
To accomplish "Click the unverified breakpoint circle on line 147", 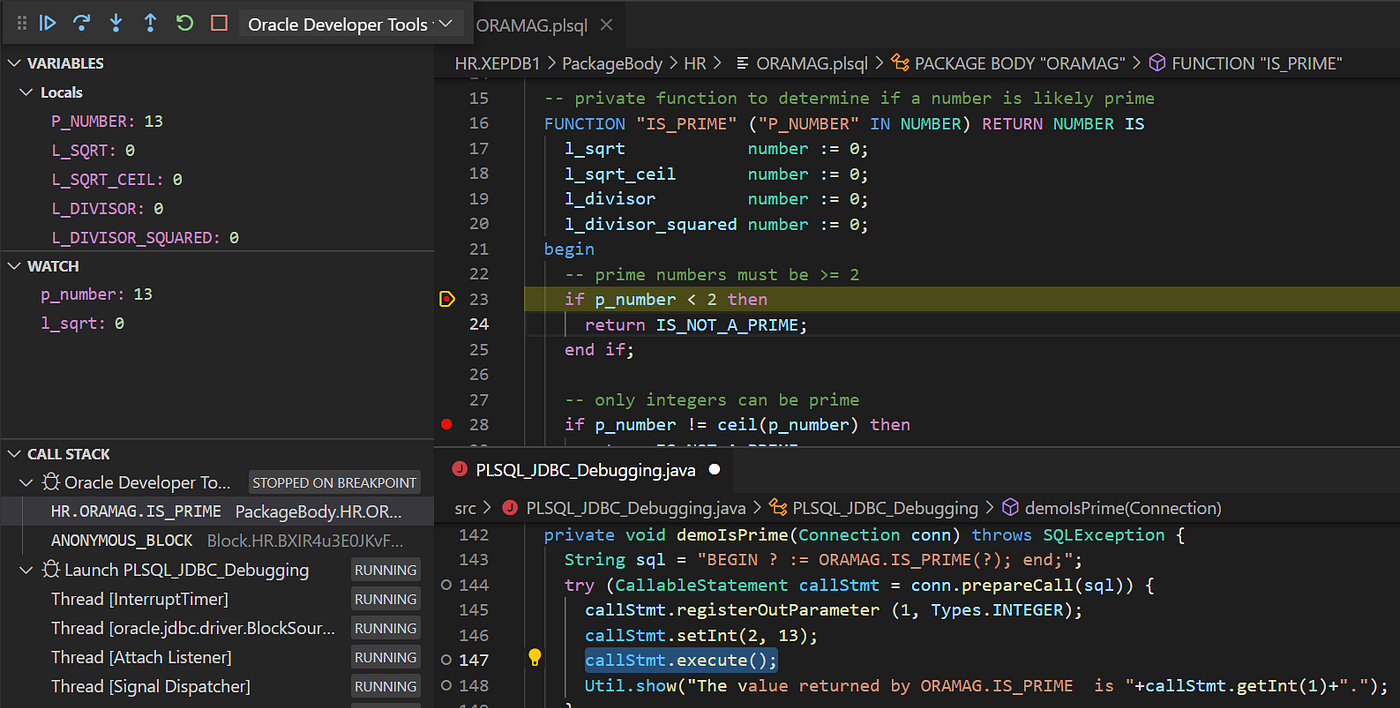I will (x=447, y=658).
